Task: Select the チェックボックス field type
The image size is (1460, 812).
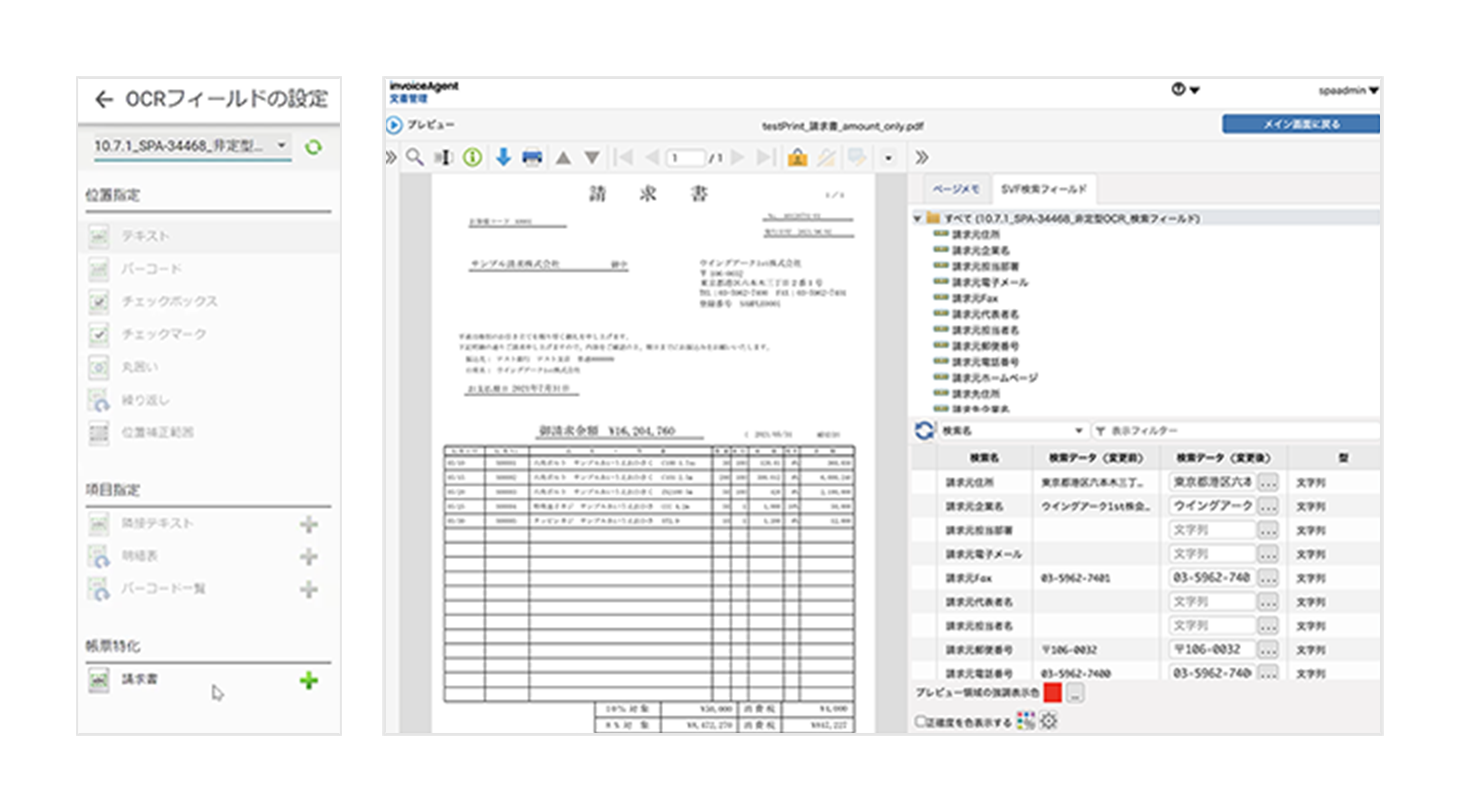Action: point(169,301)
